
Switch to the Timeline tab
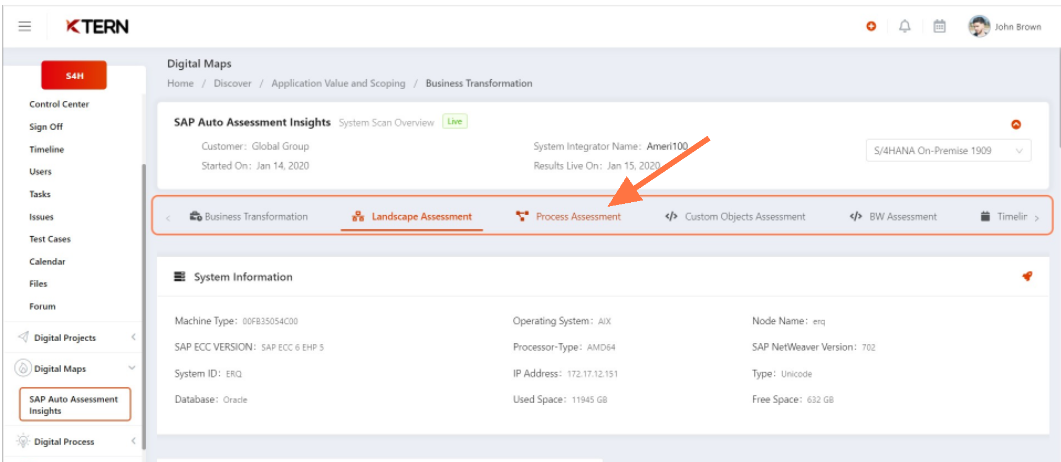click(1004, 216)
